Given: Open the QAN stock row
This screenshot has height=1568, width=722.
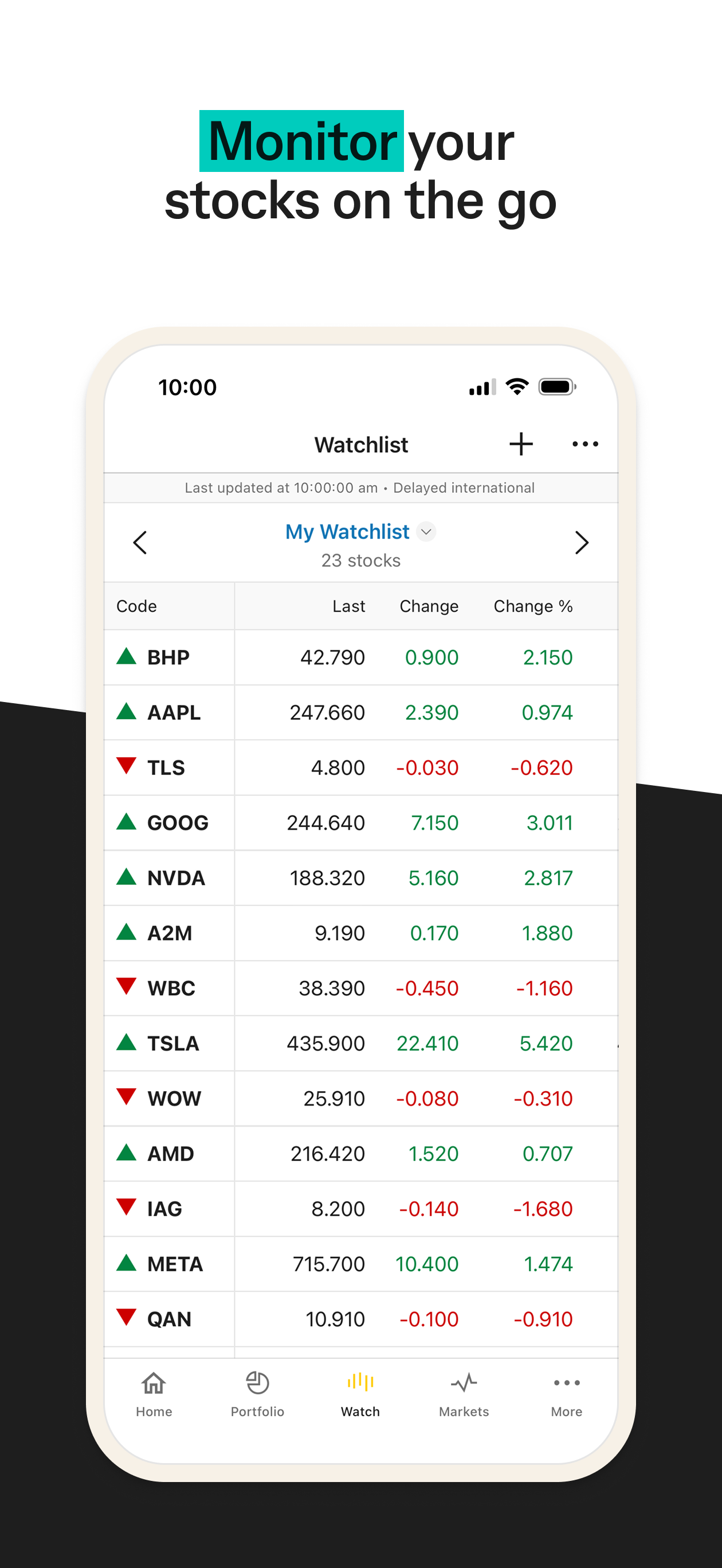Looking at the screenshot, I should (x=361, y=1319).
